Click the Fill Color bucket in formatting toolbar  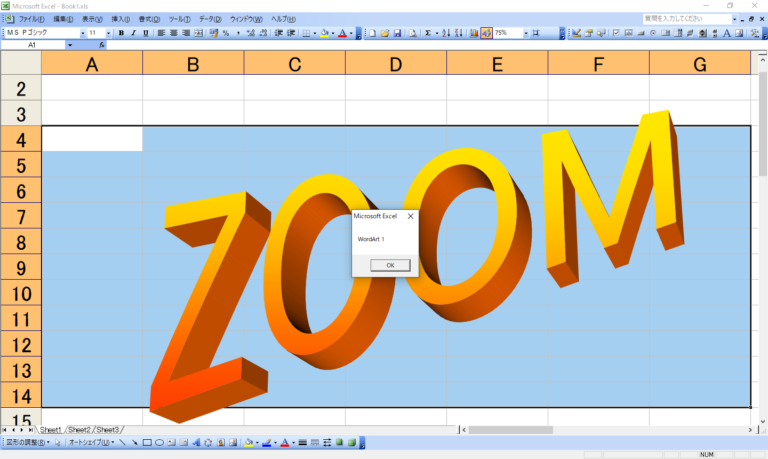[324, 33]
